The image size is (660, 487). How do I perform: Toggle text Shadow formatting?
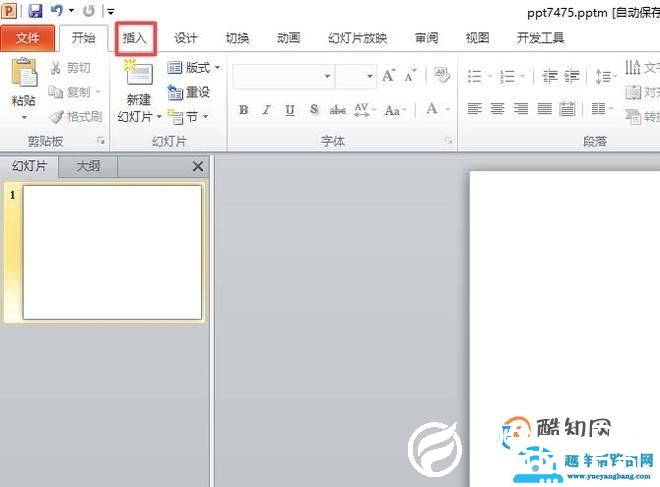pos(314,110)
